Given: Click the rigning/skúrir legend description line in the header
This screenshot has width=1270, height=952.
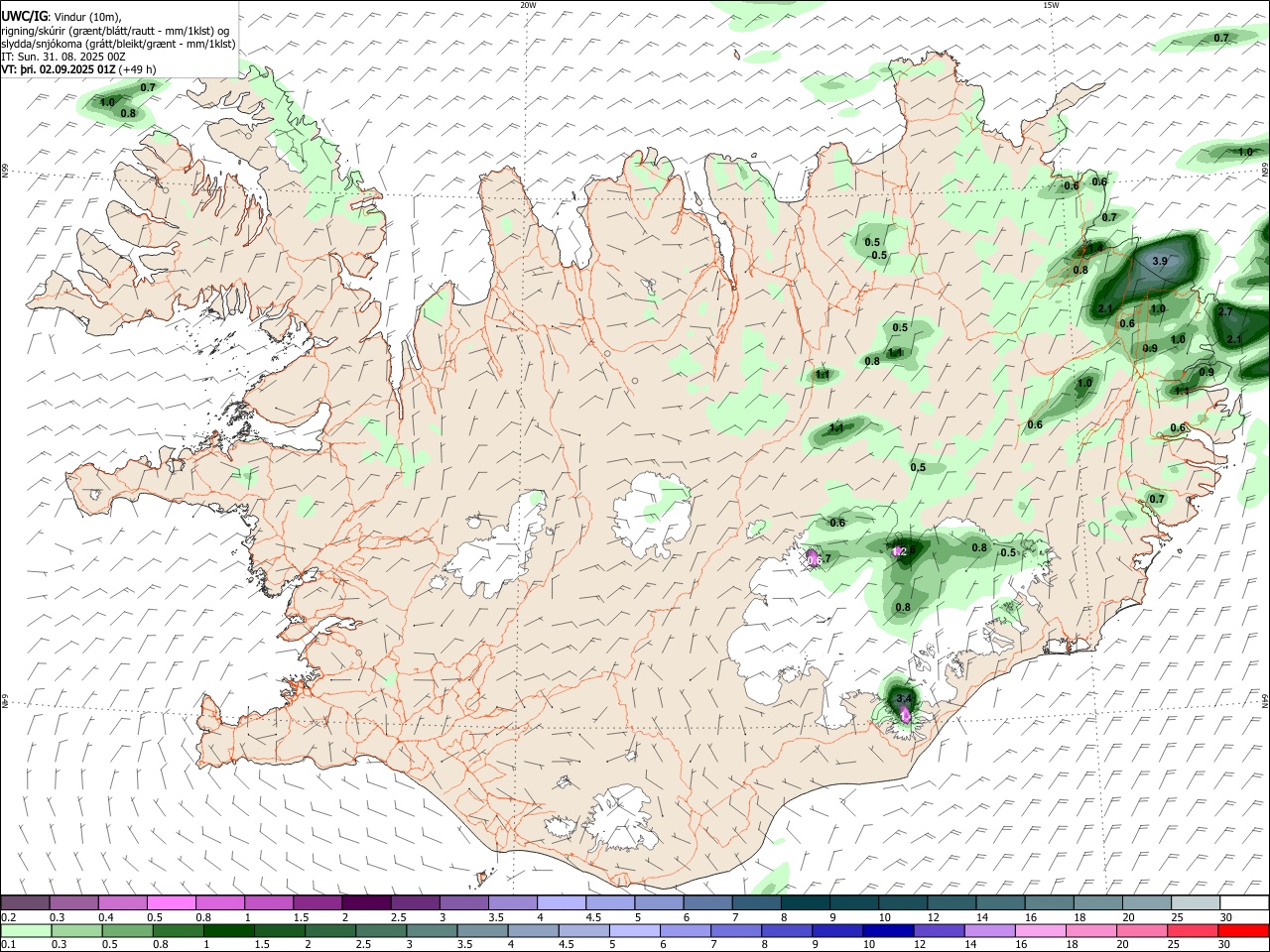Looking at the screenshot, I should 116,31.
